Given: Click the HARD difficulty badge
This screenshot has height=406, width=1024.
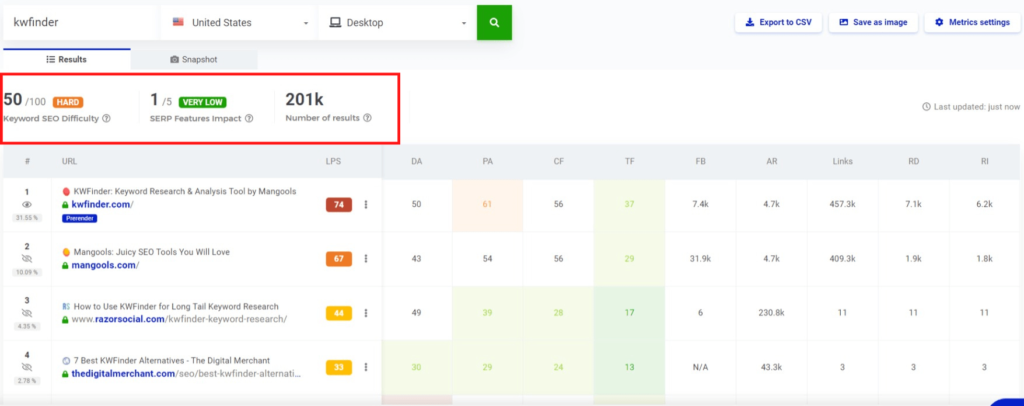Looking at the screenshot, I should (x=68, y=102).
